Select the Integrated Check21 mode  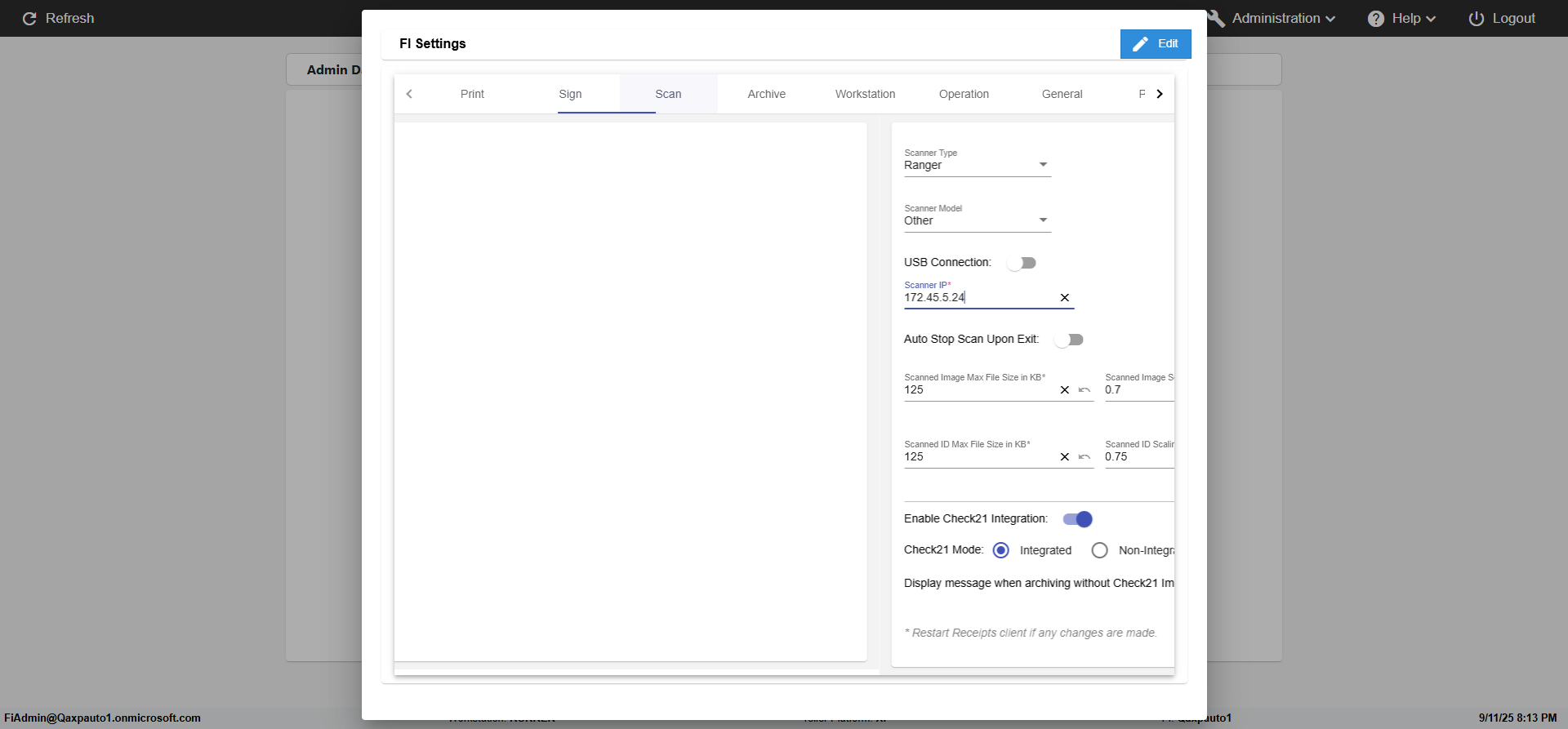coord(1001,550)
